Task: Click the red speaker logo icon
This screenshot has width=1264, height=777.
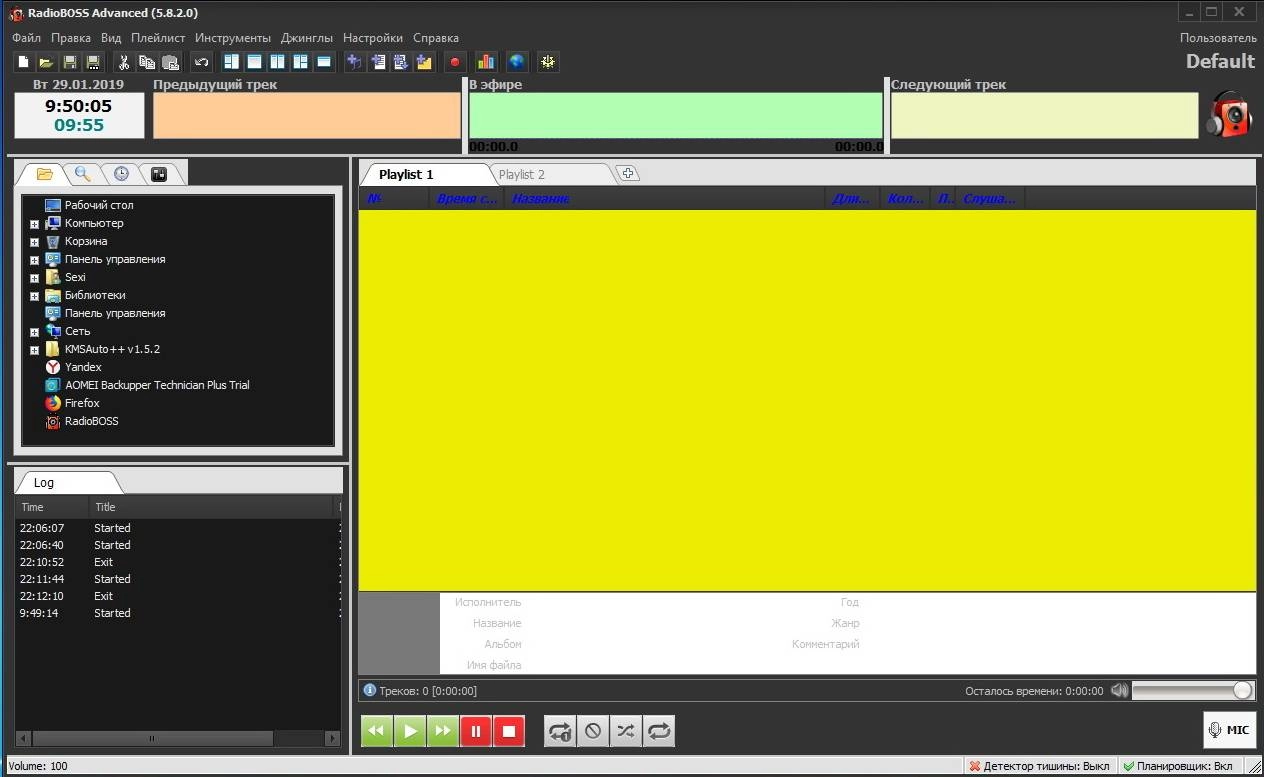Action: coord(1229,114)
